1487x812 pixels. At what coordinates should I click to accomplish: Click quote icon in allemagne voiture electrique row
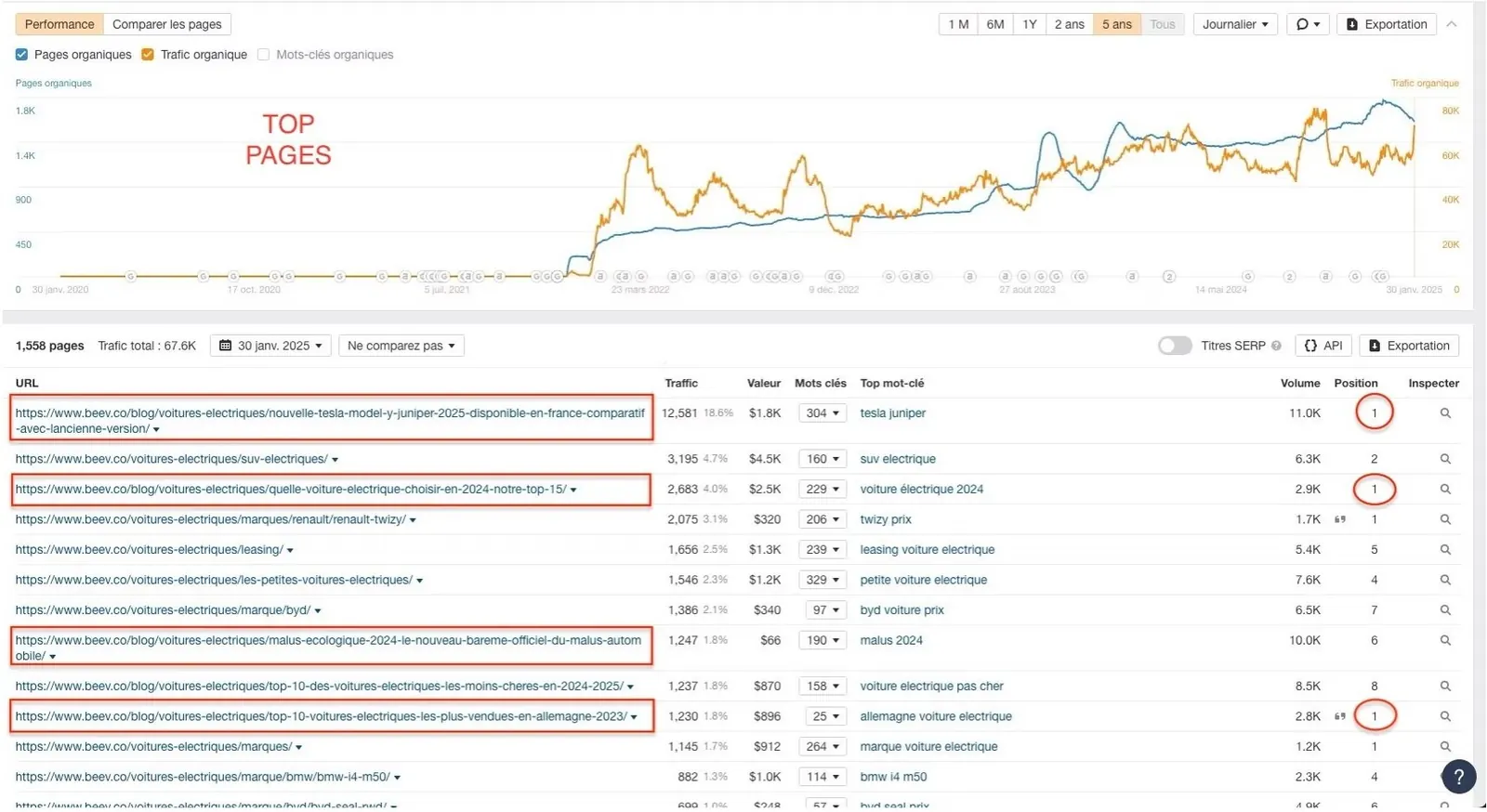tap(1340, 716)
